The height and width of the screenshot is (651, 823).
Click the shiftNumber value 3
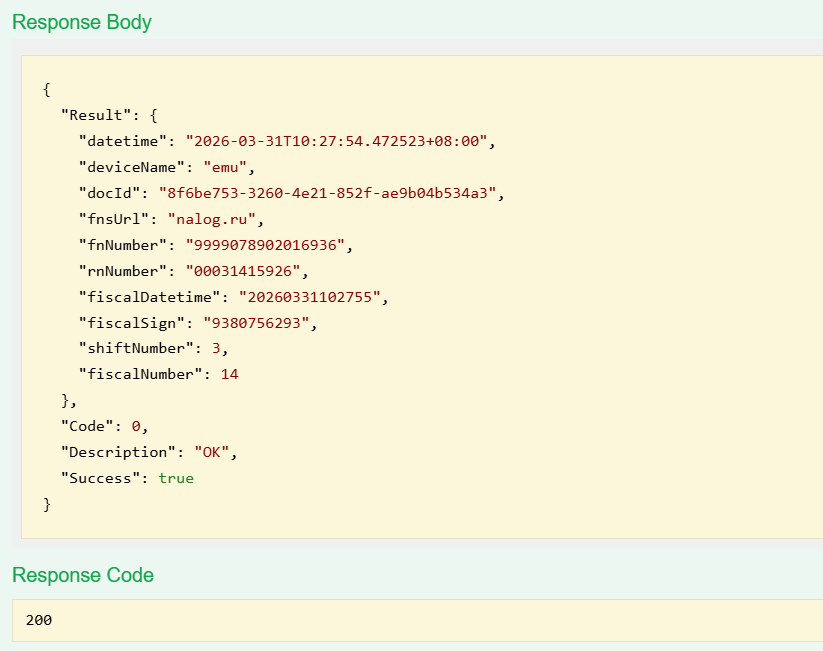(215, 349)
